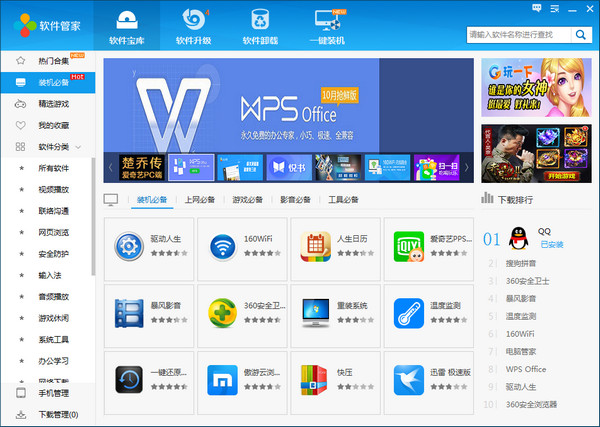
Task: Open the main menu icon in title bar
Action: pos(554,8)
